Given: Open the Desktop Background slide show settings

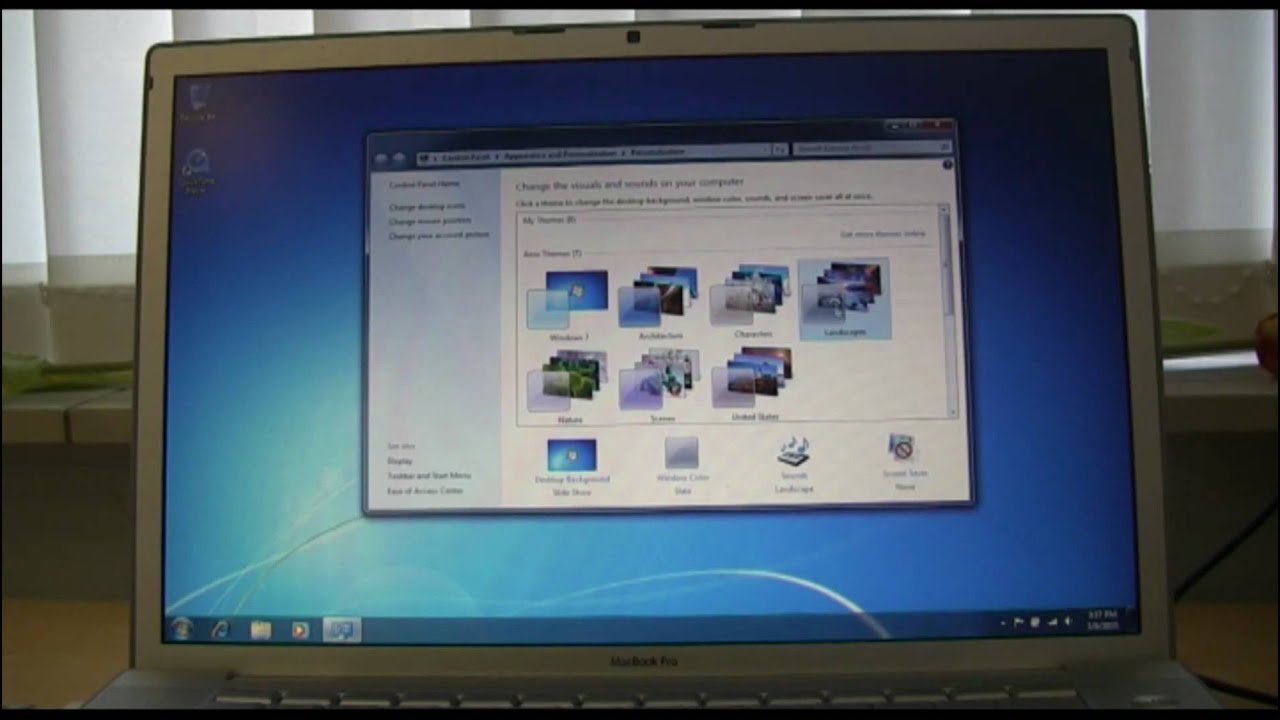Looking at the screenshot, I should [x=572, y=457].
